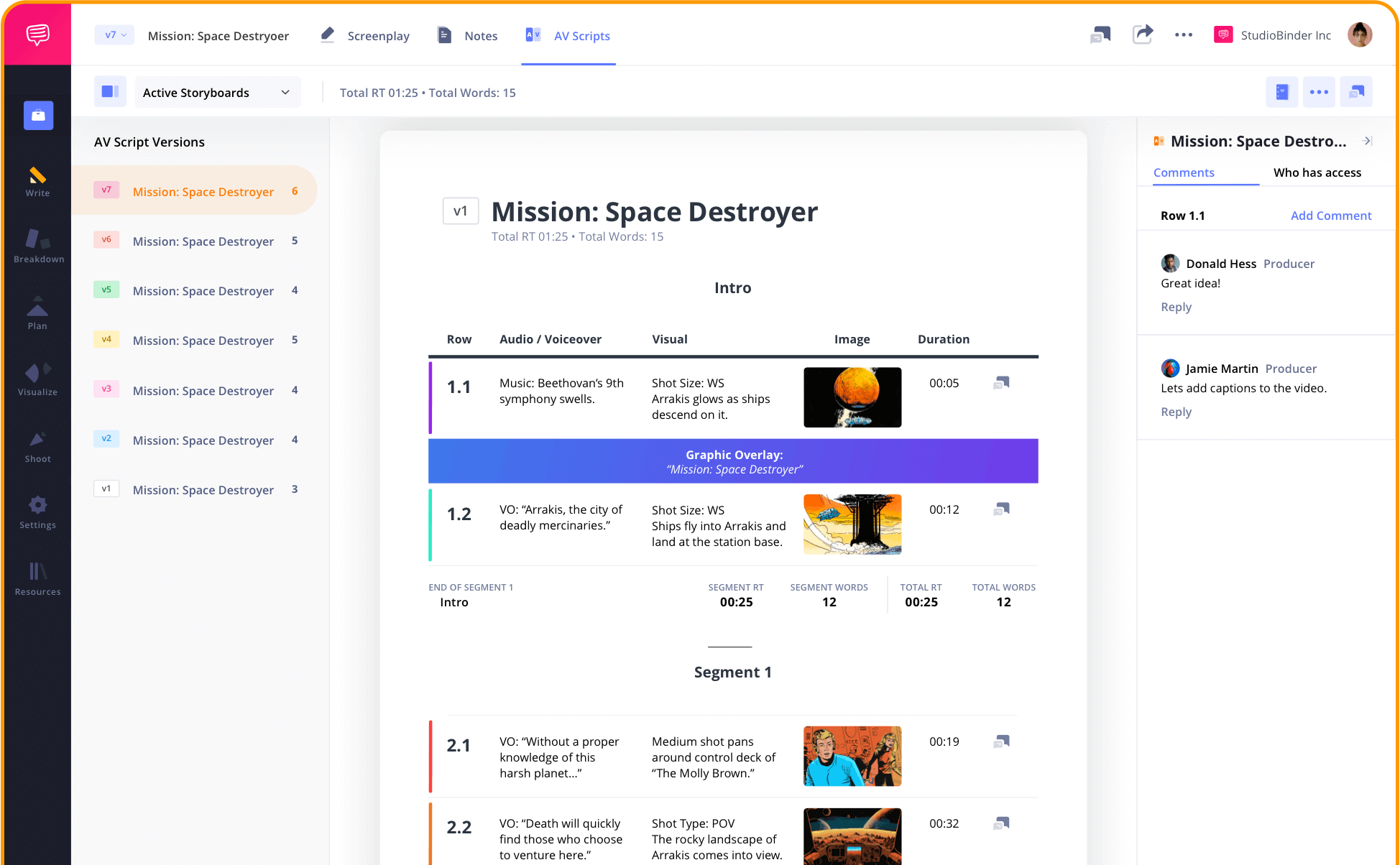Click the Graphic Overlay gradient banner

click(x=733, y=461)
